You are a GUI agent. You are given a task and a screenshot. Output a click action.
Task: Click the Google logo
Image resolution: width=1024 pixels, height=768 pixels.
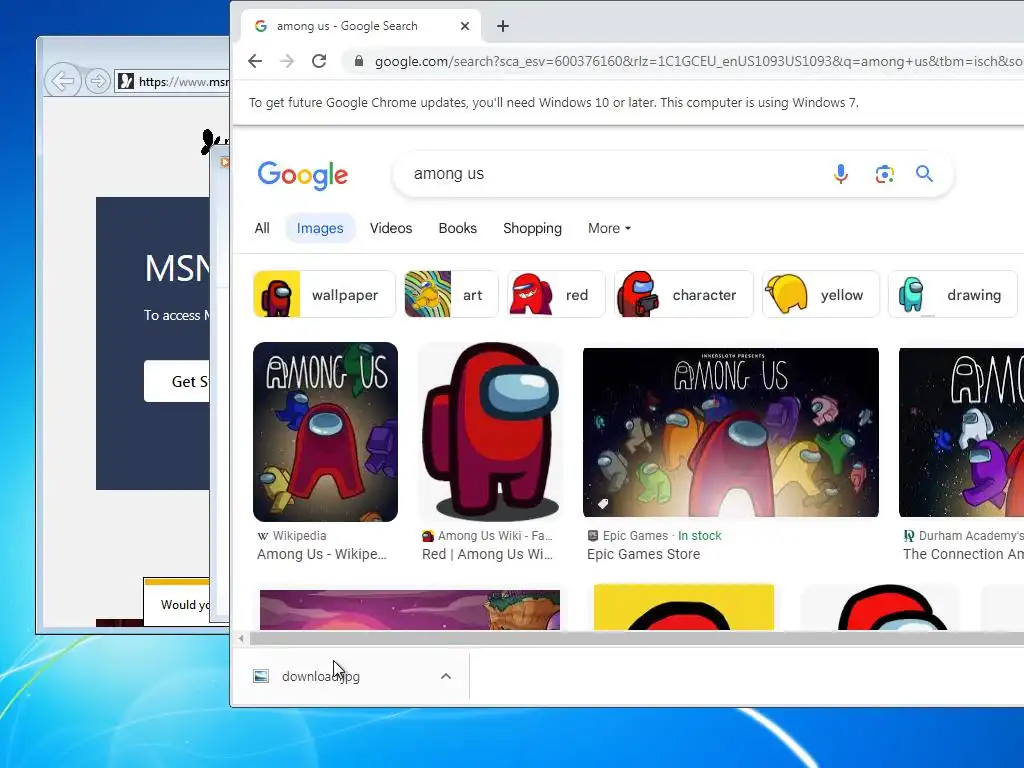[x=302, y=175]
